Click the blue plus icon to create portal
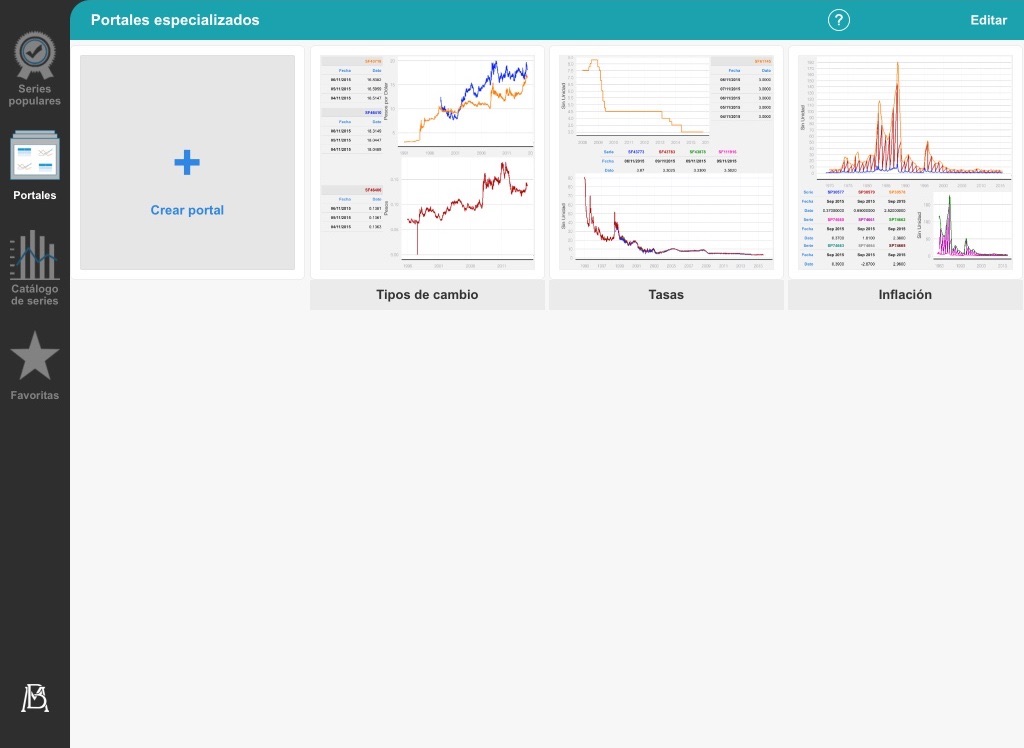This screenshot has height=748, width=1024. tap(187, 163)
